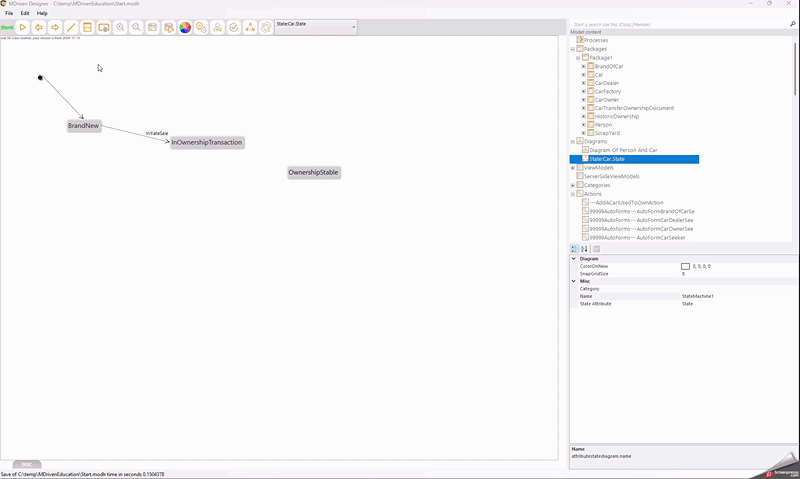Switch property grid to categorized view
Image resolution: width=800 pixels, height=479 pixels.
point(574,249)
